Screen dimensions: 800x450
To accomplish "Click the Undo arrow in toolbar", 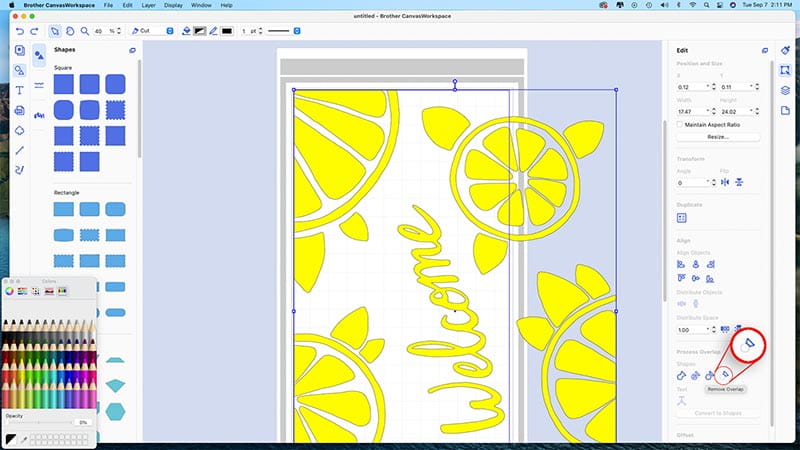I will point(20,31).
